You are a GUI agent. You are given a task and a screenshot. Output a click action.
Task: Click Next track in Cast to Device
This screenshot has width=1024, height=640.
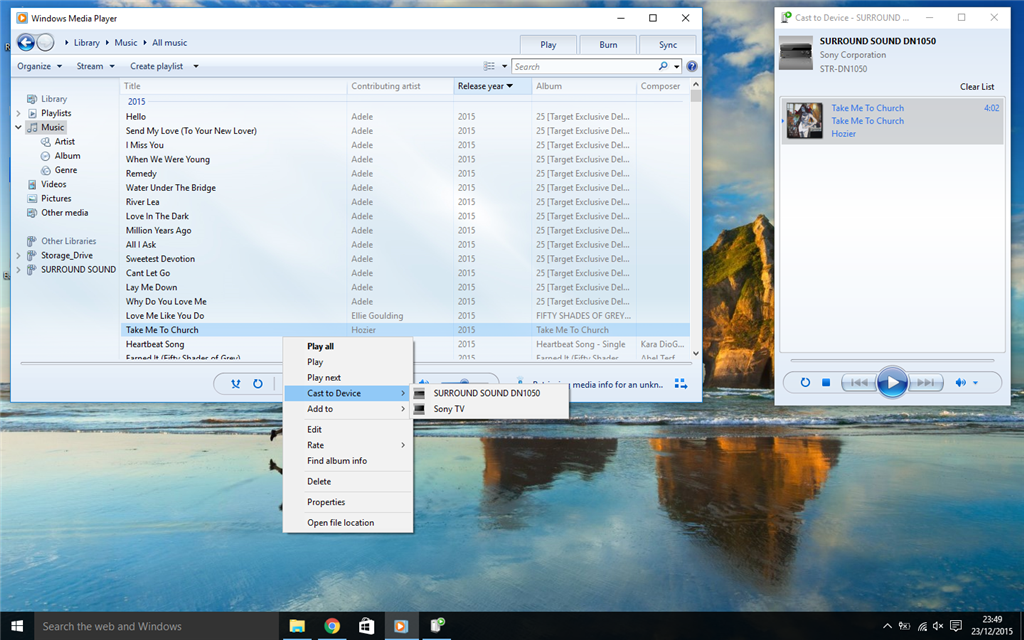click(925, 382)
